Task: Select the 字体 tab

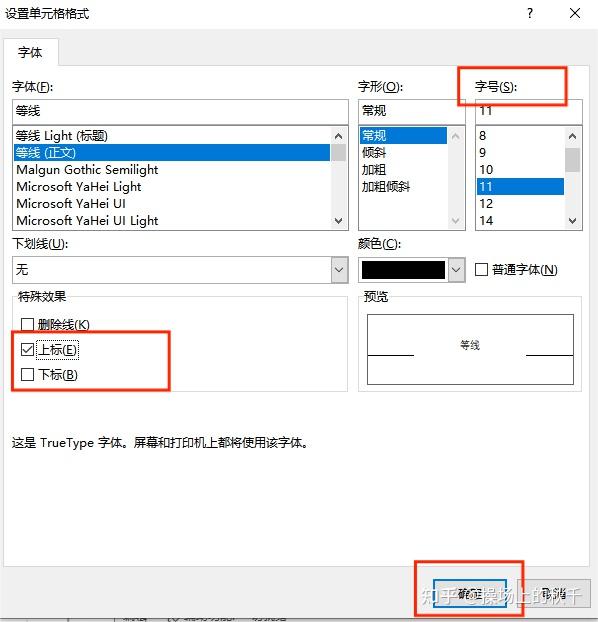Action: (30, 52)
